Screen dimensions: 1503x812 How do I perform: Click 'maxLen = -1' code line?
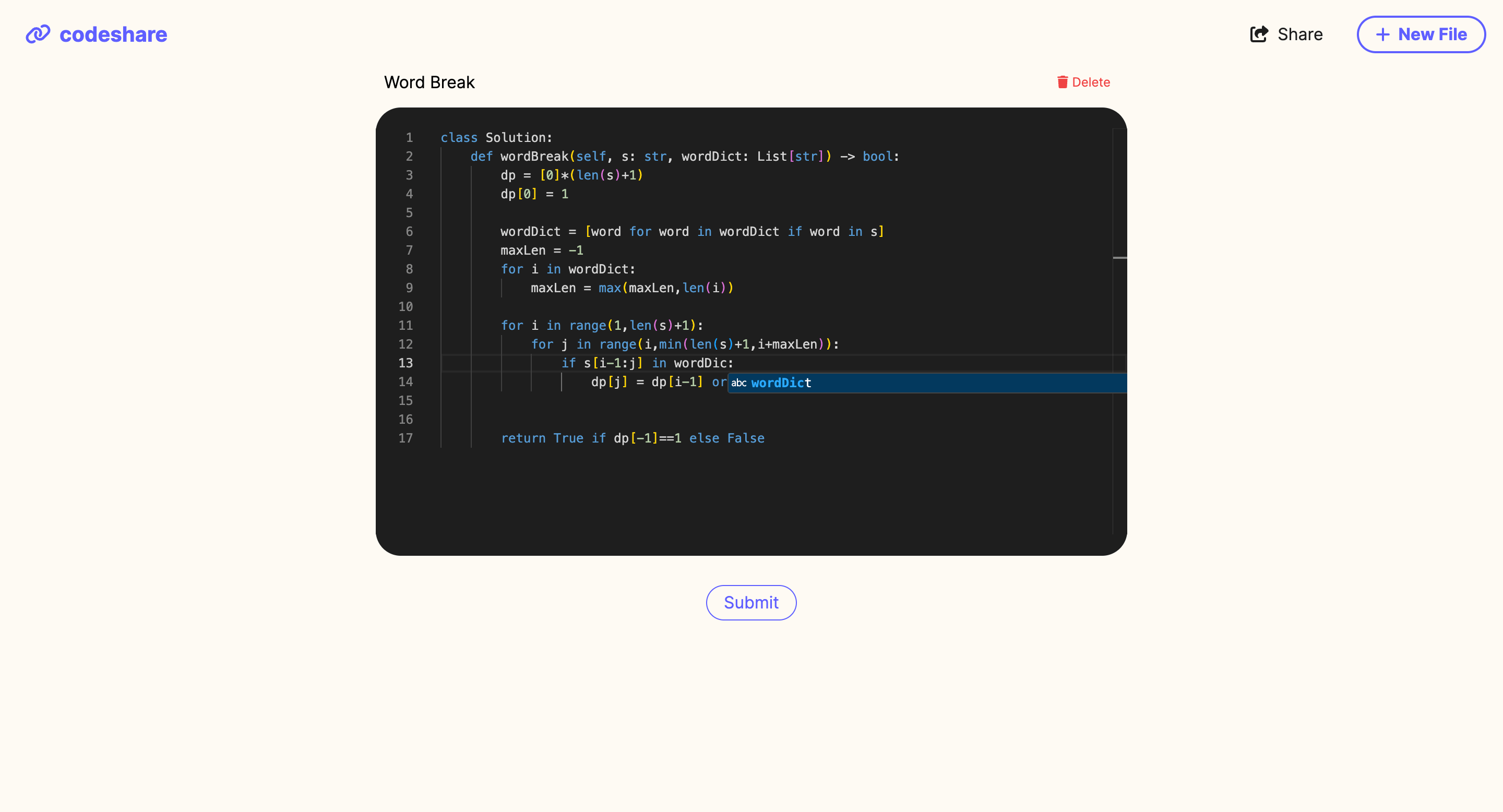click(542, 250)
